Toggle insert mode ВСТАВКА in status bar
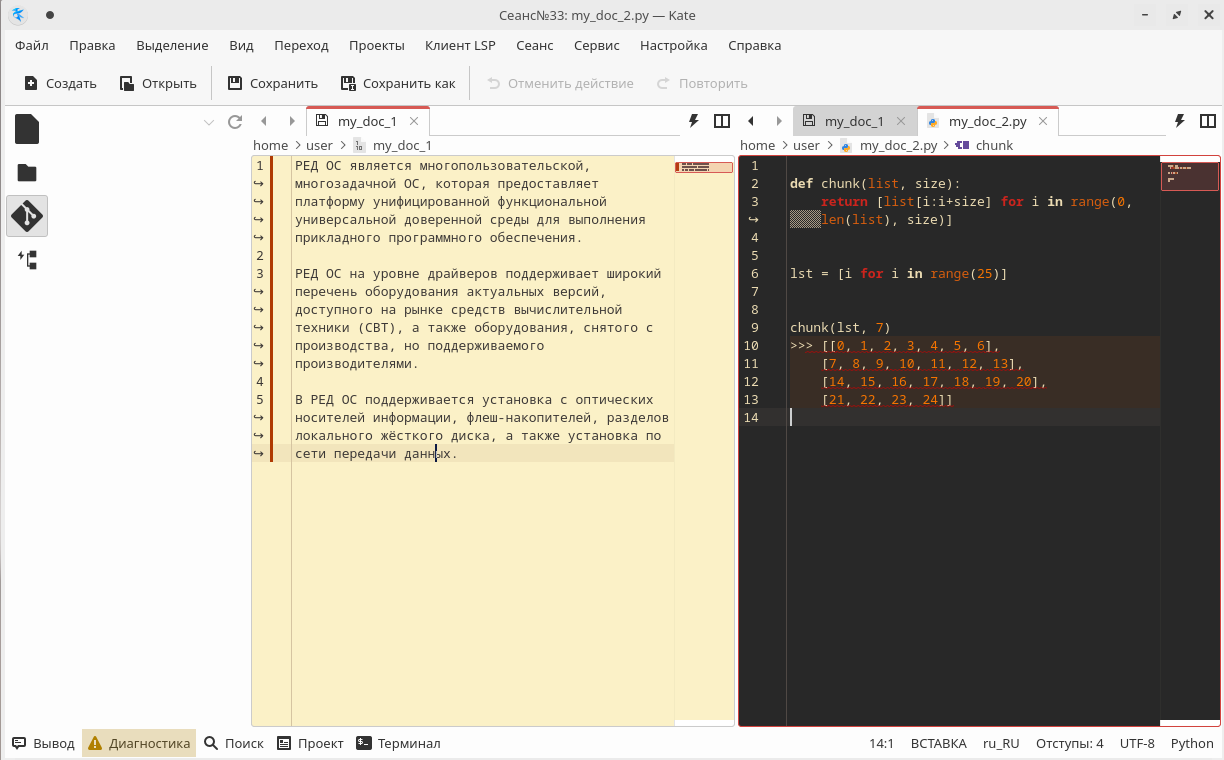The image size is (1224, 760). coord(938,743)
